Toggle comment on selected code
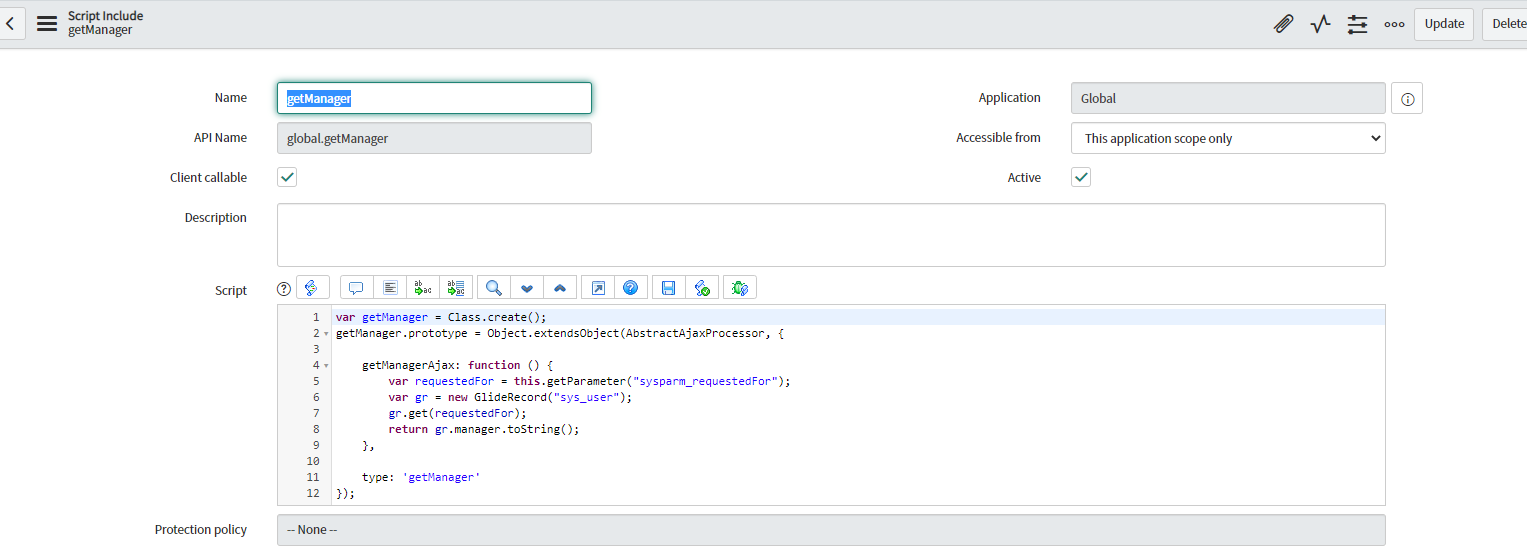 click(356, 288)
